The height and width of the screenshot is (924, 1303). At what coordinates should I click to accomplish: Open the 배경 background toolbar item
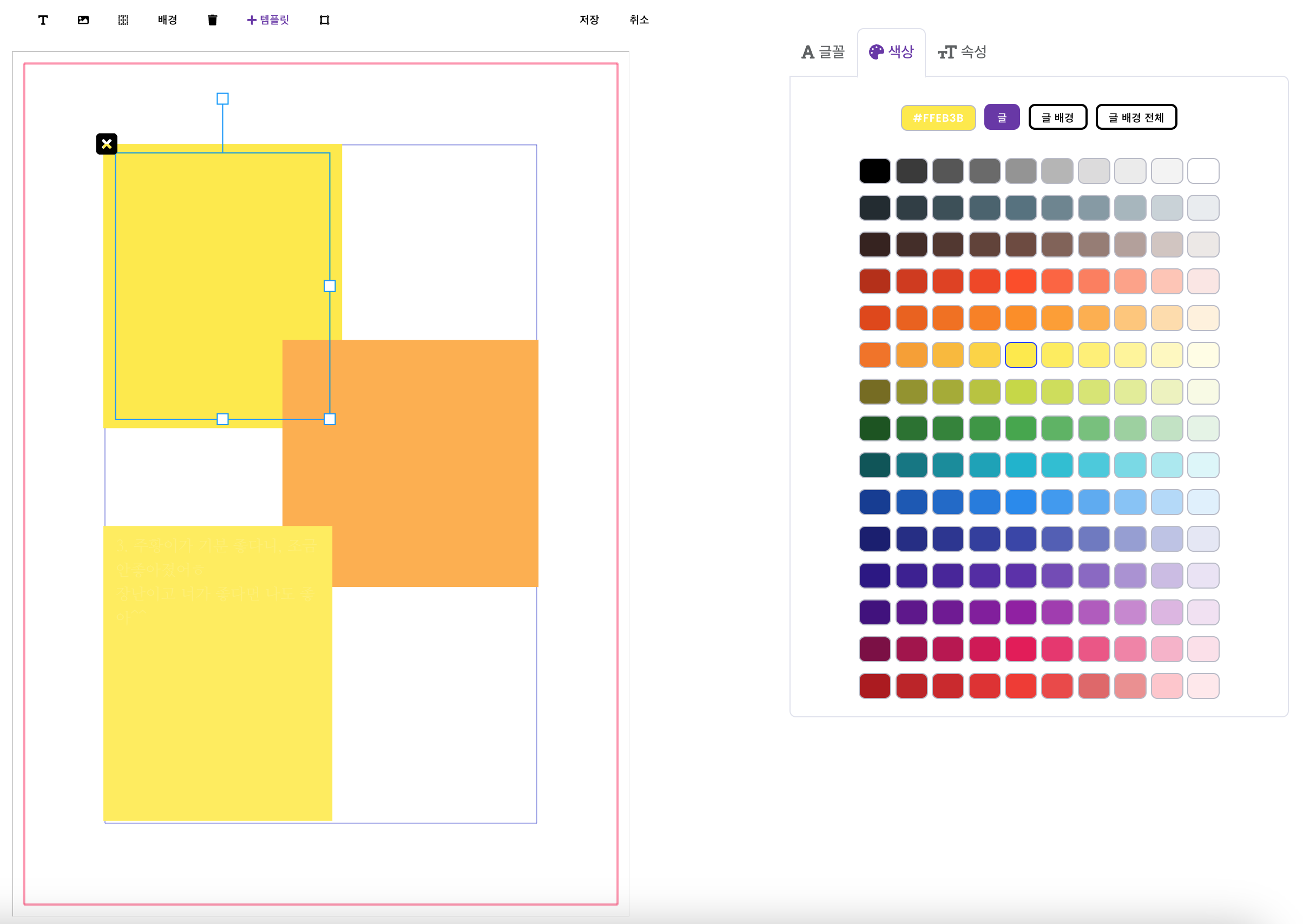click(167, 20)
